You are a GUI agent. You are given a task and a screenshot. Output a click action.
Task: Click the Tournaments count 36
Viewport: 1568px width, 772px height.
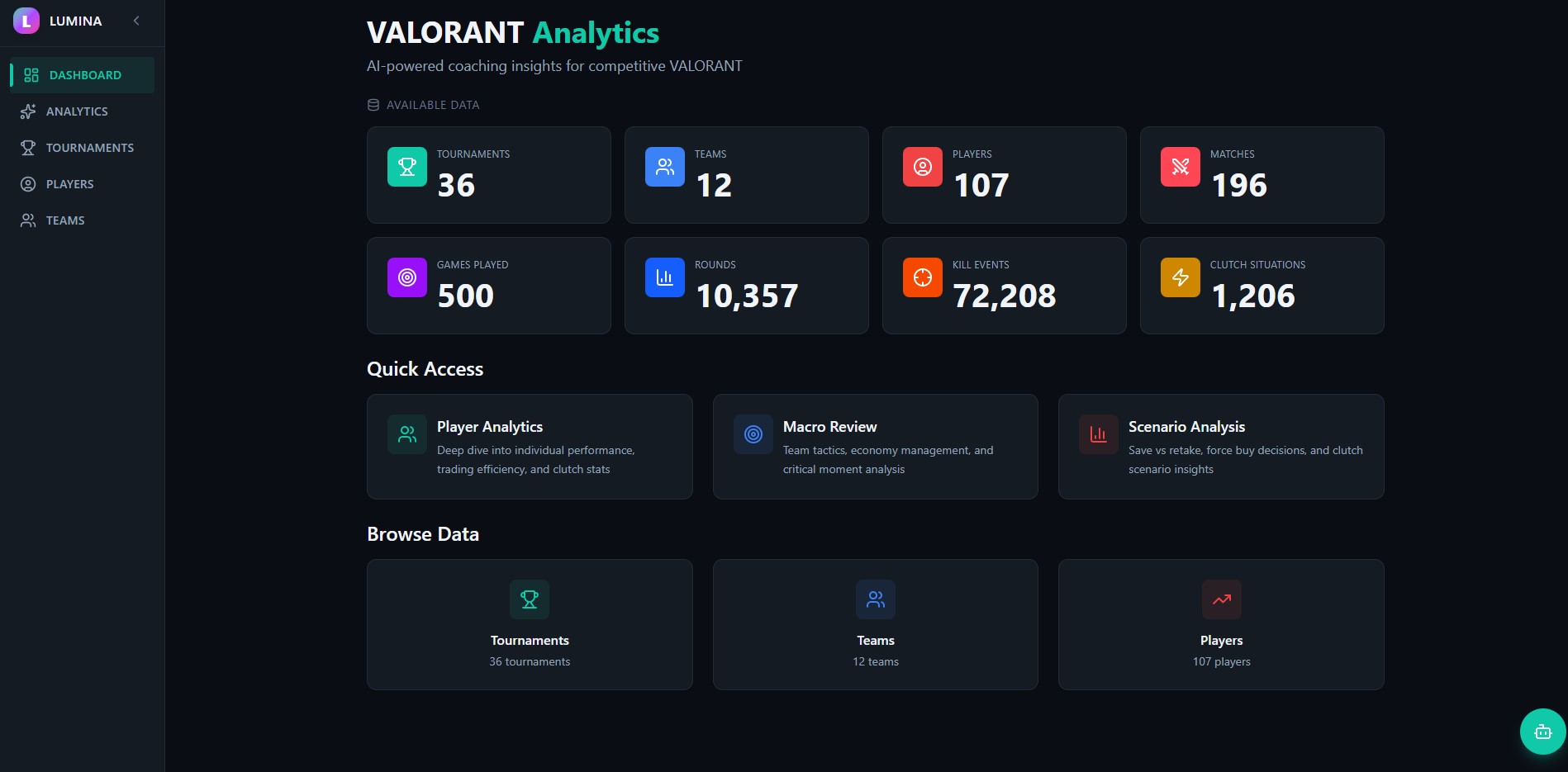456,185
